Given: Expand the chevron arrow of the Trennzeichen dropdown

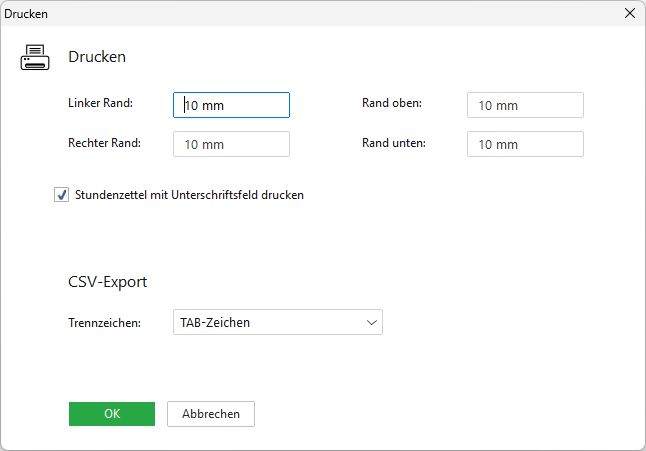Looking at the screenshot, I should point(371,322).
